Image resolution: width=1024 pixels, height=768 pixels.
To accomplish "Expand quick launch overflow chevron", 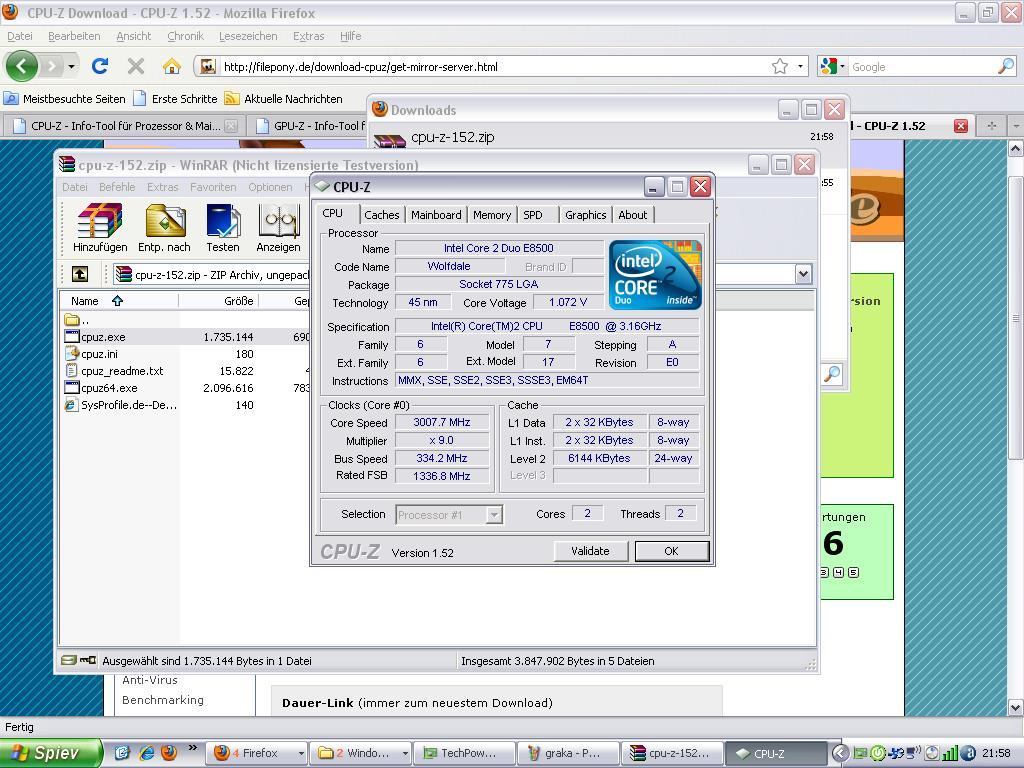I will coord(192,748).
